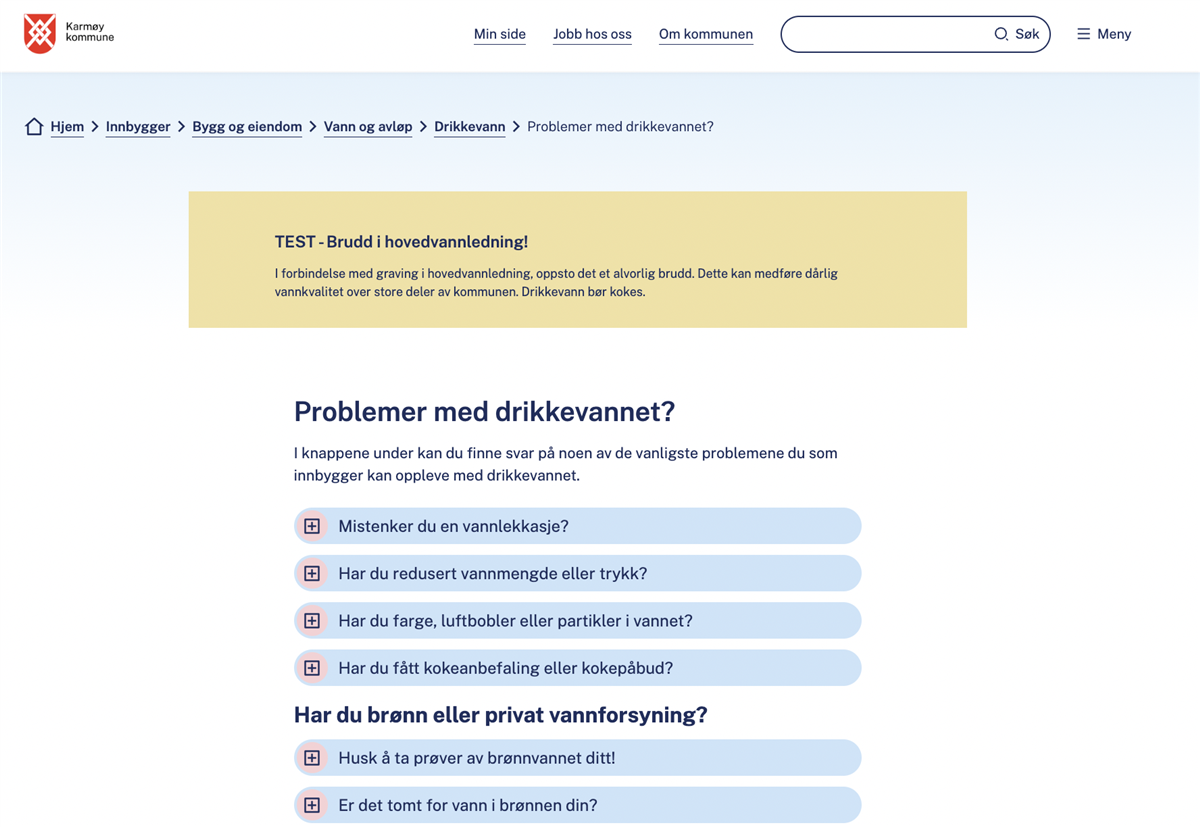
Task: Click plus icon beside brønnvannet prøver
Action: [x=312, y=758]
